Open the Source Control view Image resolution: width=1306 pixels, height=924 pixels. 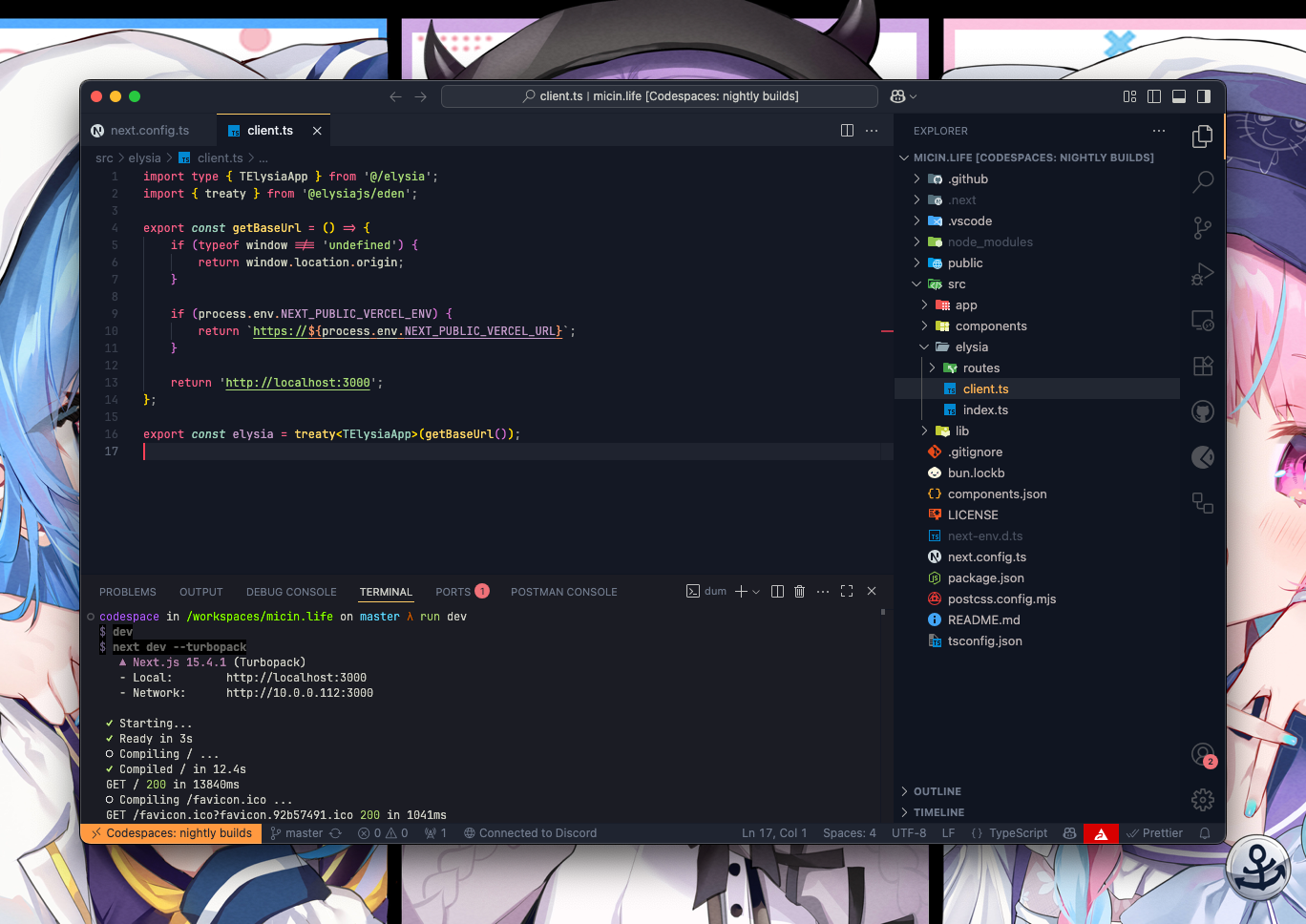[x=1203, y=228]
